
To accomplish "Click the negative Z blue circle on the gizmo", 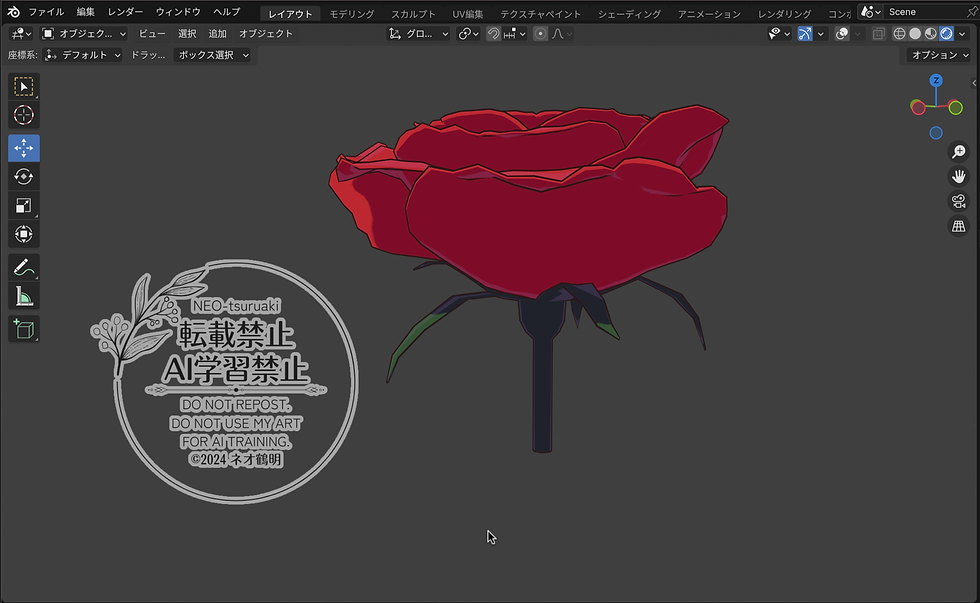I will 936,133.
